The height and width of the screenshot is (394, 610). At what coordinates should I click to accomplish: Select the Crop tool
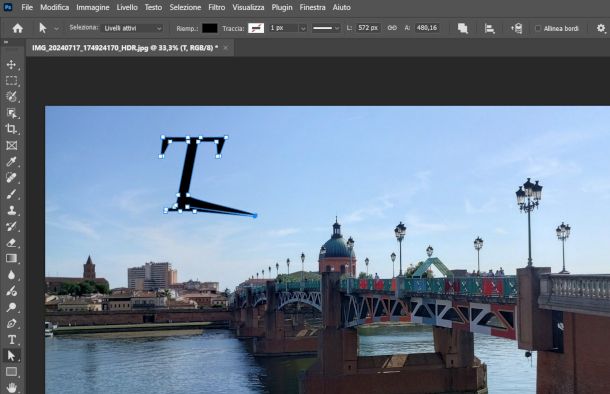(11, 129)
